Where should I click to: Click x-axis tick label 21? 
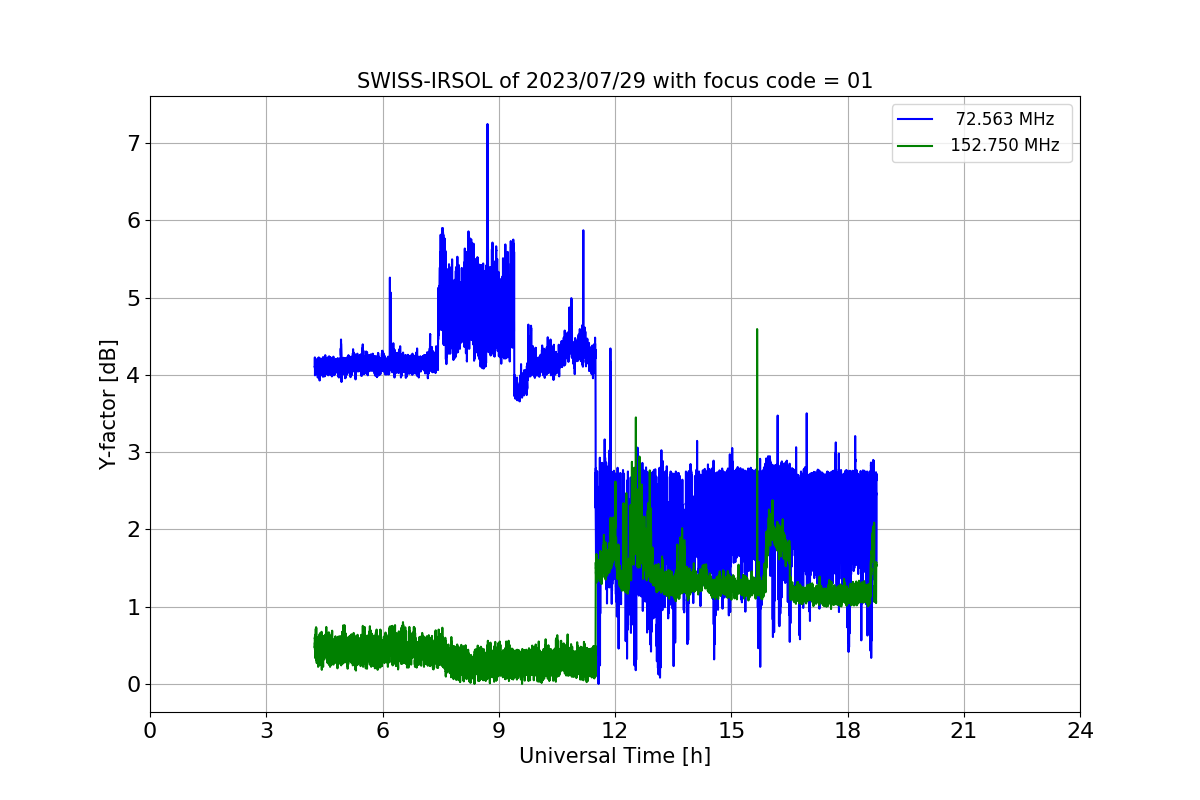[x=964, y=731]
